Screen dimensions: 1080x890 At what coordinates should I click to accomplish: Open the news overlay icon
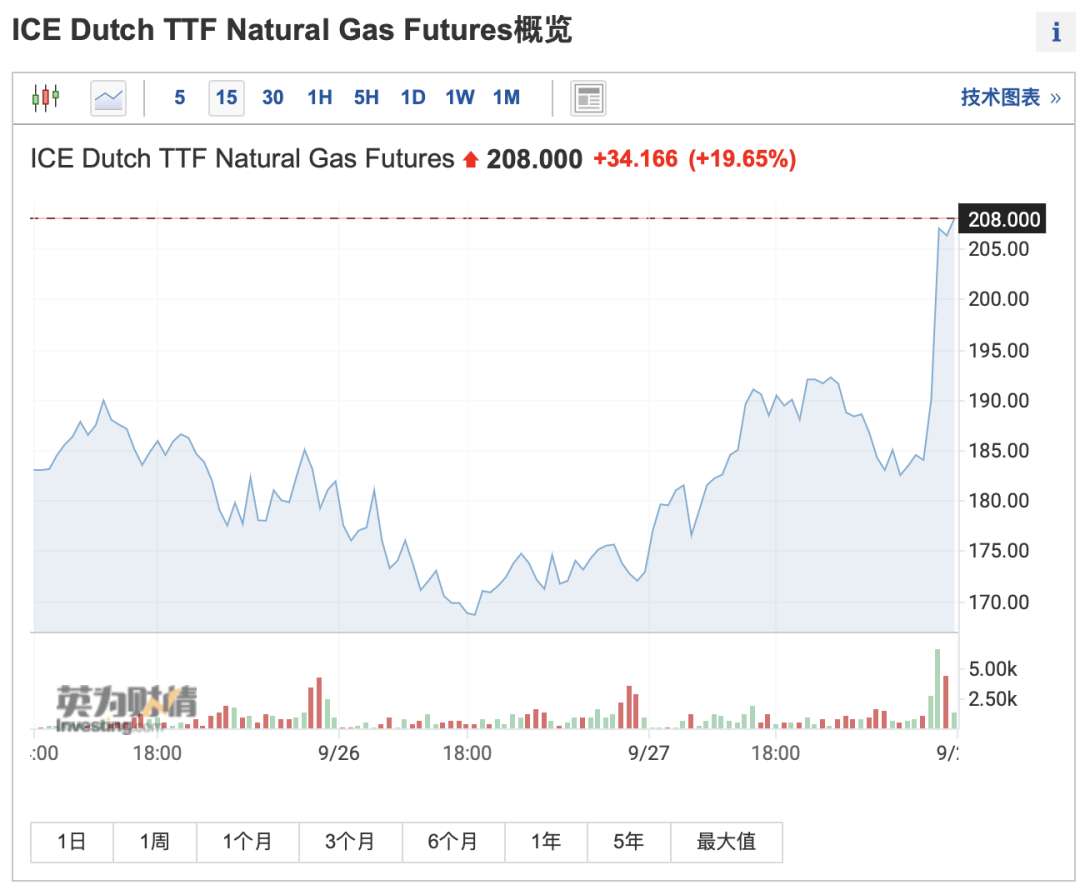pos(588,97)
